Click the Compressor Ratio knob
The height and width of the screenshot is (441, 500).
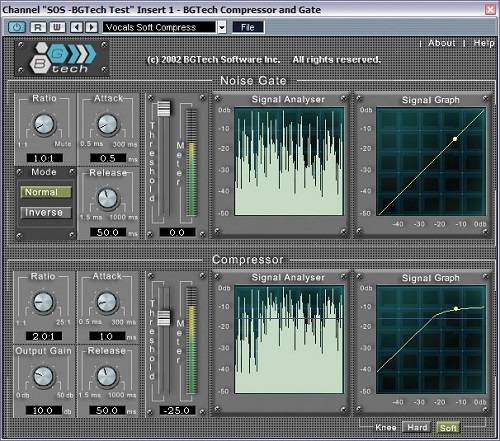(43, 302)
